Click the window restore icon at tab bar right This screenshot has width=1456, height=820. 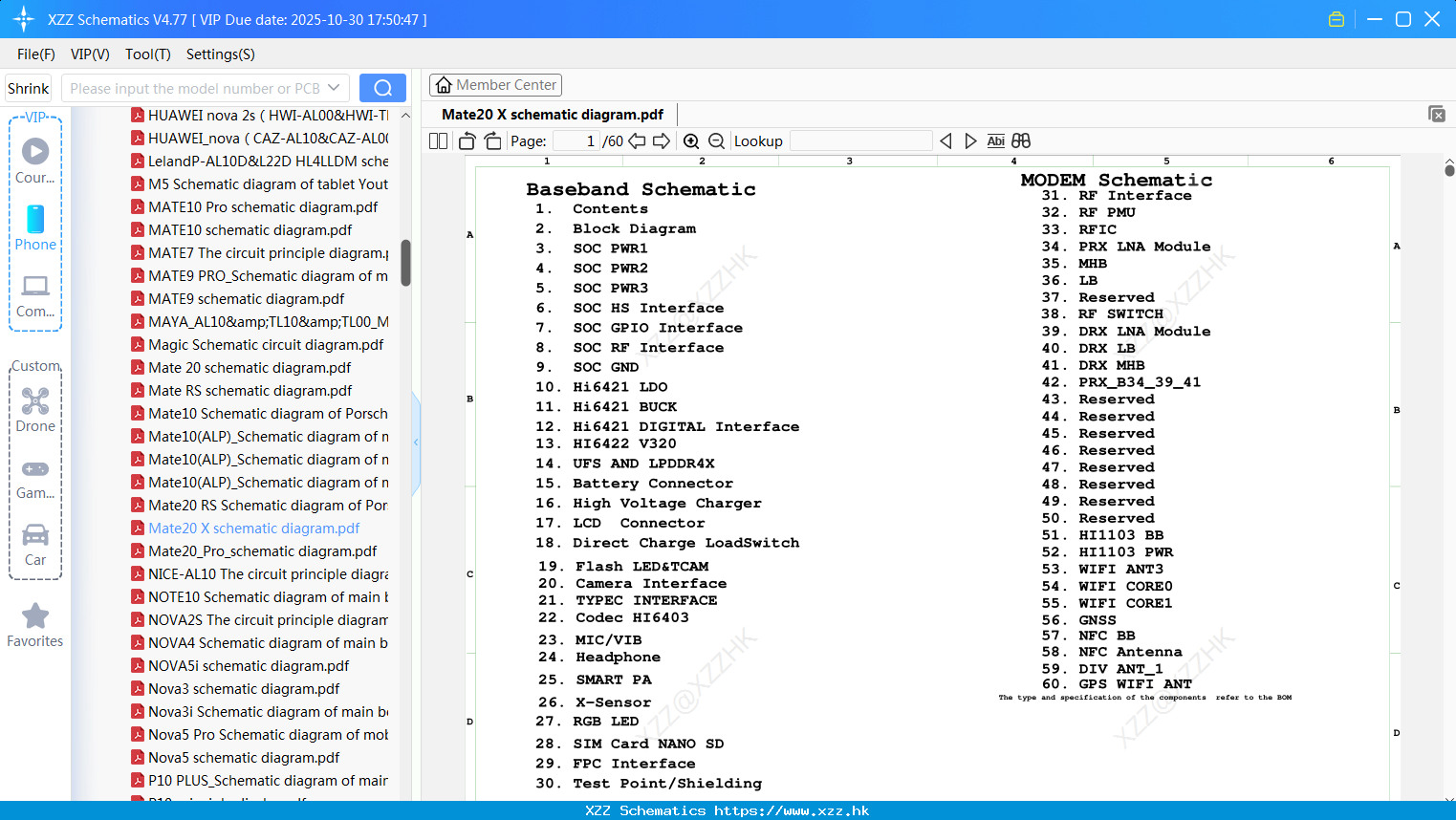point(1437,114)
